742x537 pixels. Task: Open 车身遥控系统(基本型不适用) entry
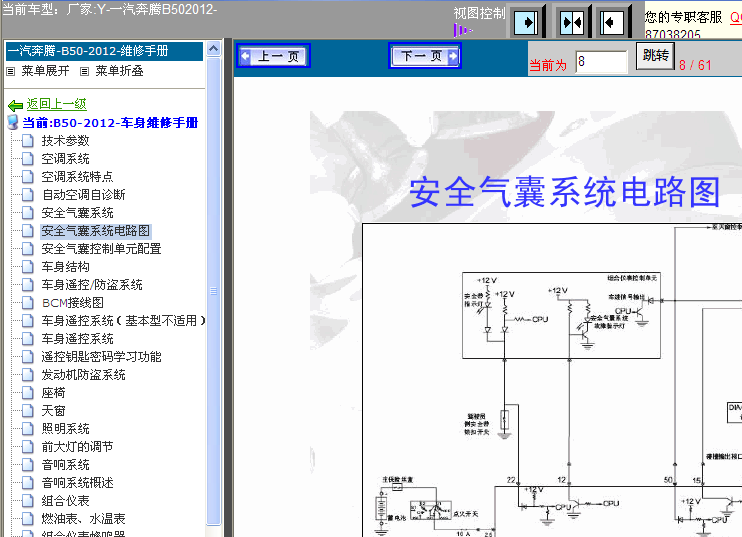coord(124,320)
